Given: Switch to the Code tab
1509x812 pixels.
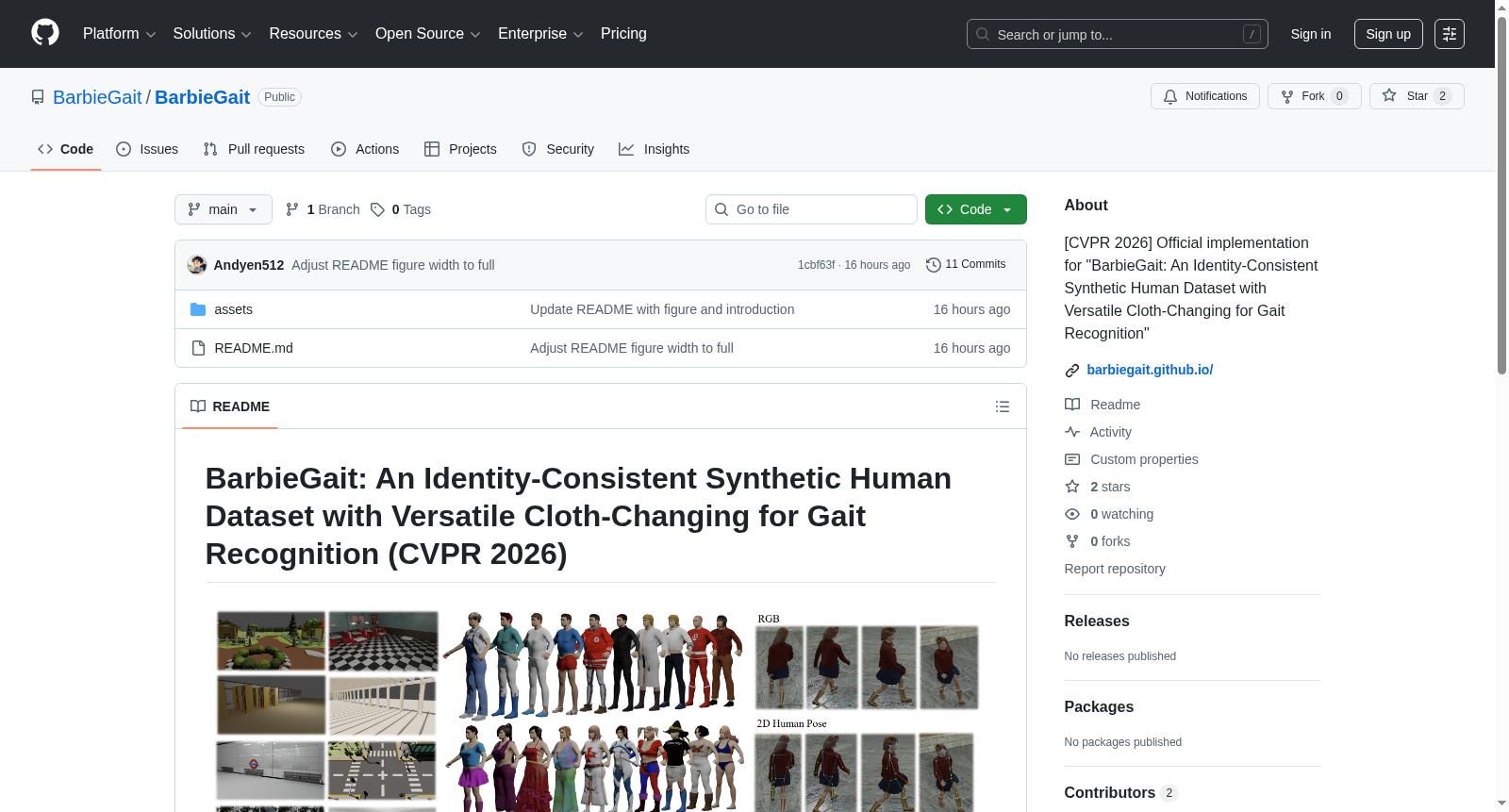Looking at the screenshot, I should click(x=66, y=149).
